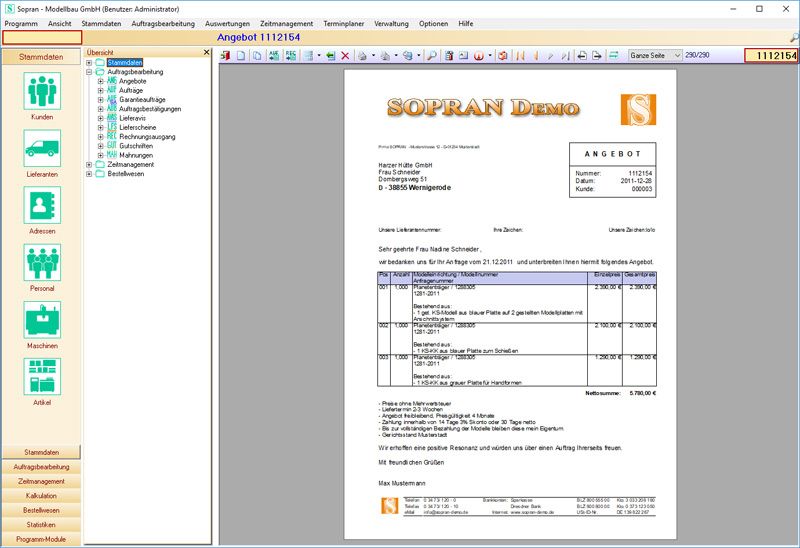
Task: Click the clipboard toolbar icon
Action: pyautogui.click(x=449, y=56)
